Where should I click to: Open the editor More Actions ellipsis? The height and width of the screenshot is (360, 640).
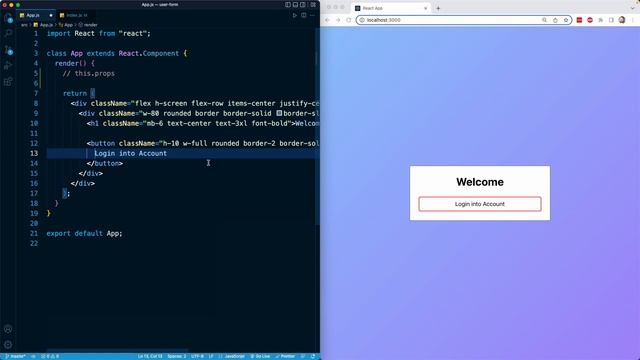(x=313, y=16)
